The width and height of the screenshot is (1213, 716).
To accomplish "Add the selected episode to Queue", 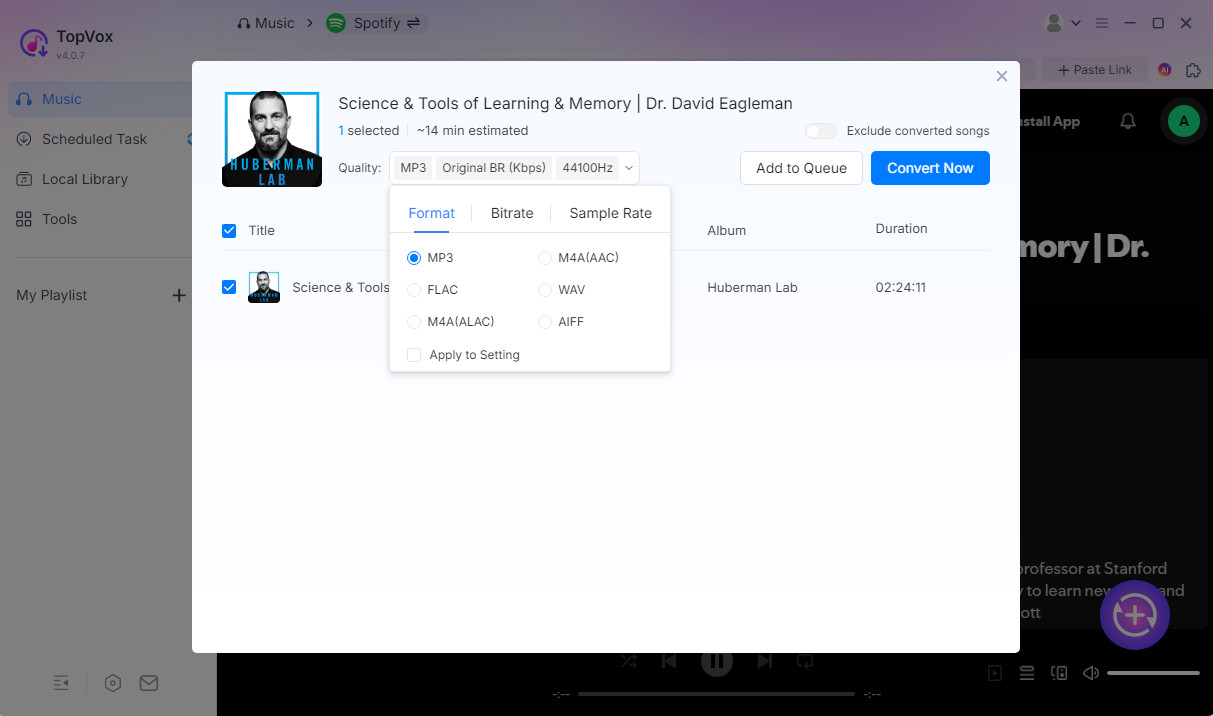I will 801,168.
